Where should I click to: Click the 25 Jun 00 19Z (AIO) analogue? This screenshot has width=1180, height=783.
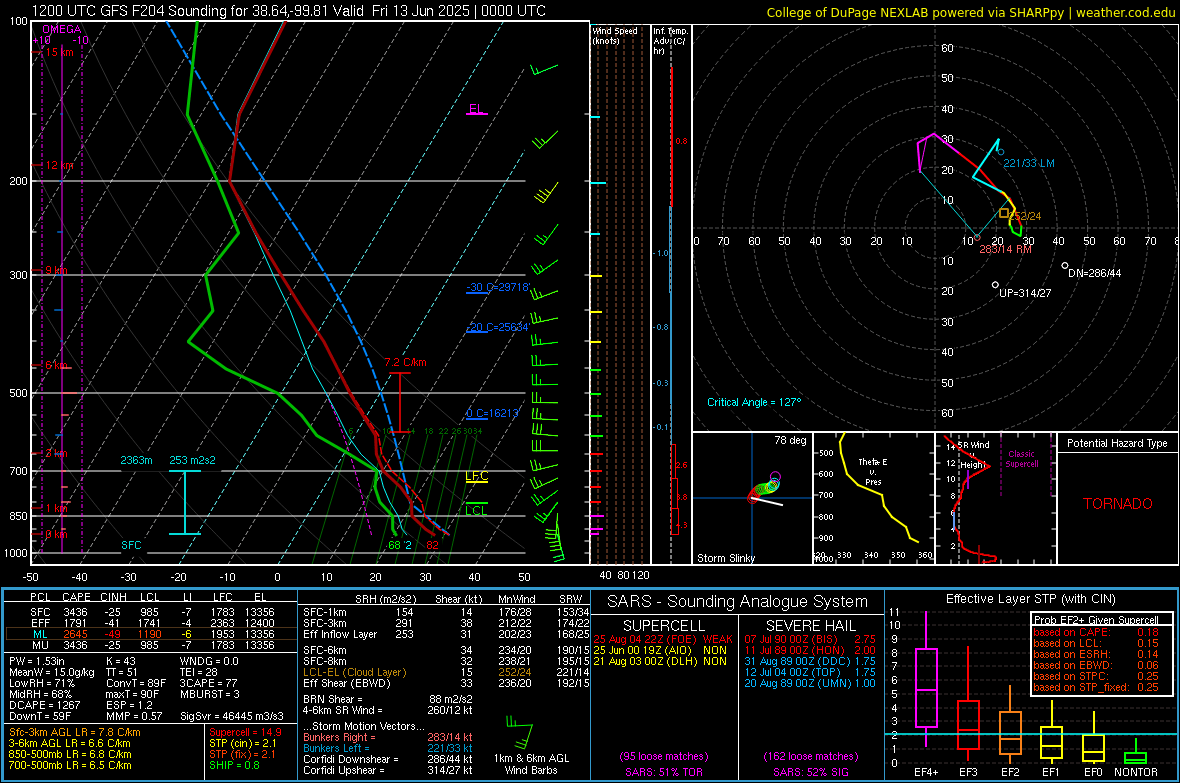660,650
